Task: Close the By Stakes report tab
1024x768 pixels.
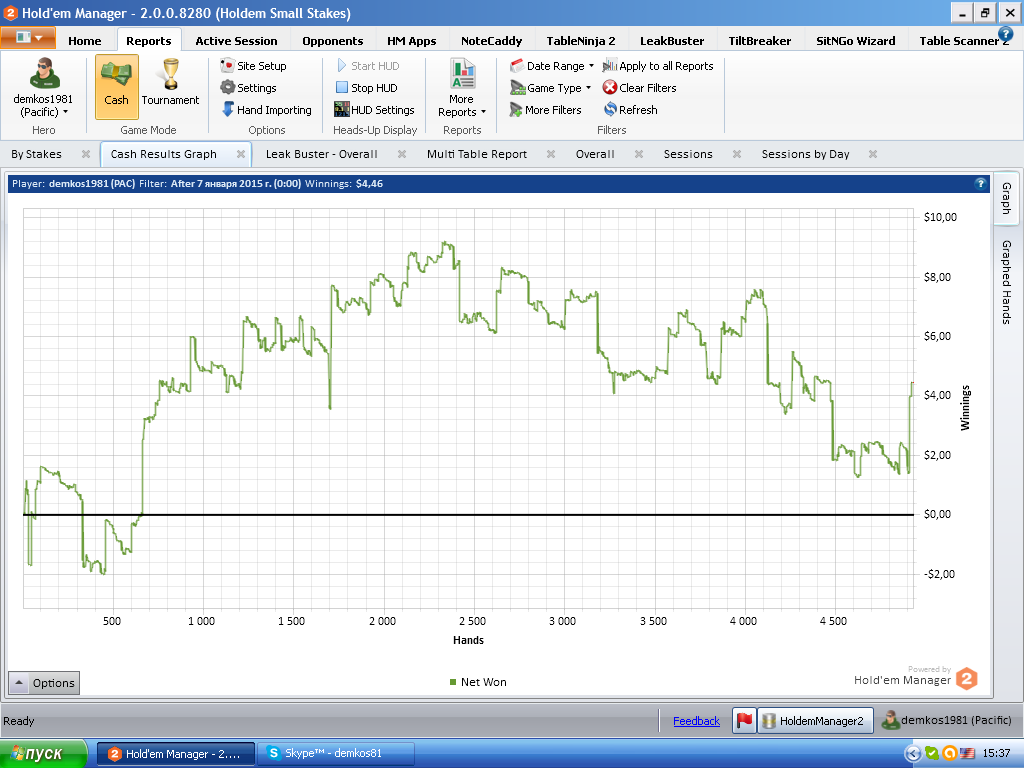Action: coord(86,154)
